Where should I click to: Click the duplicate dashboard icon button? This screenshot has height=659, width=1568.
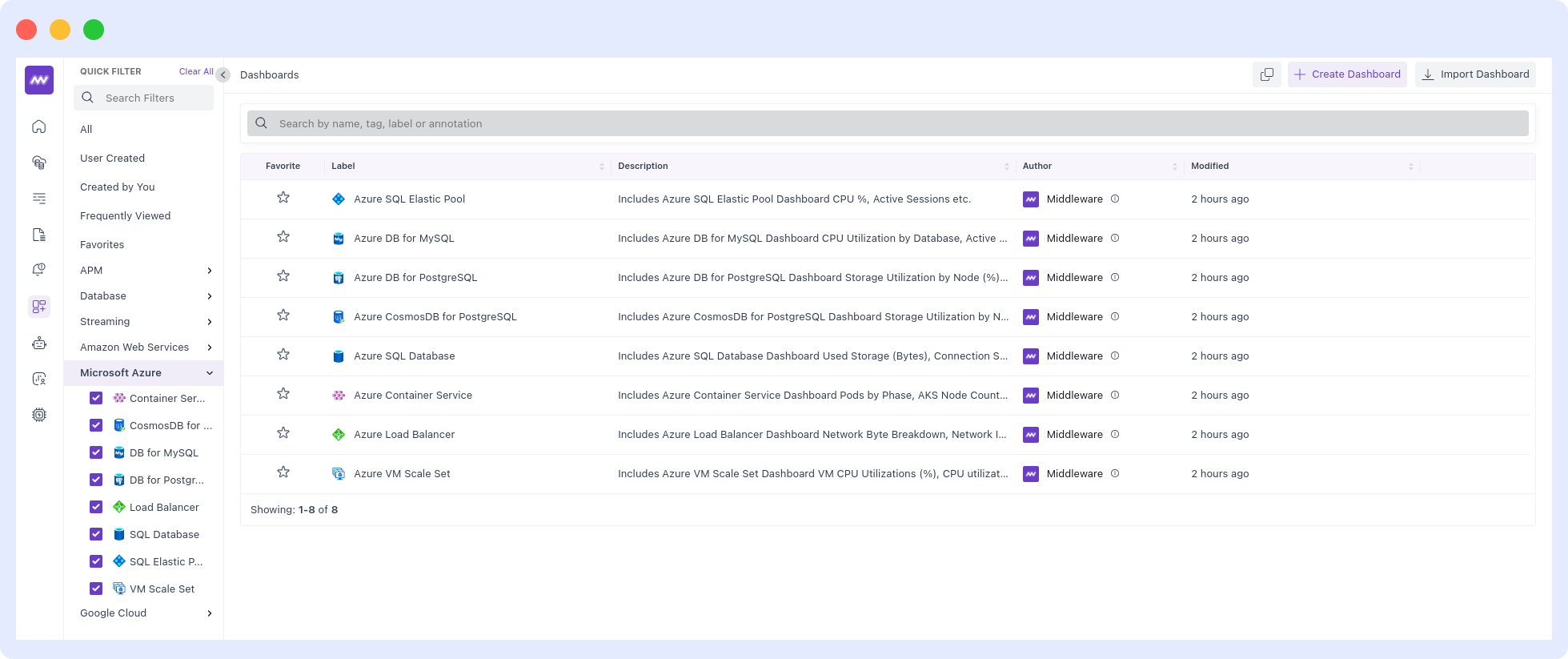coord(1267,74)
